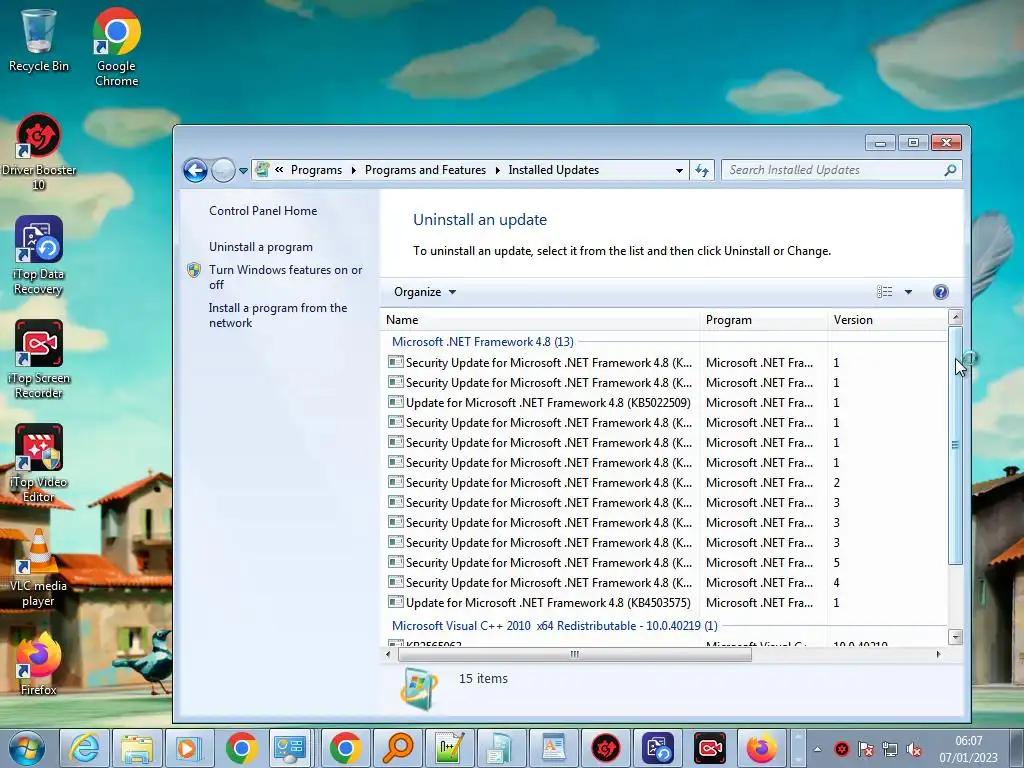Click the search magnifier icon
Viewport: 1024px width, 768px height.
click(950, 170)
